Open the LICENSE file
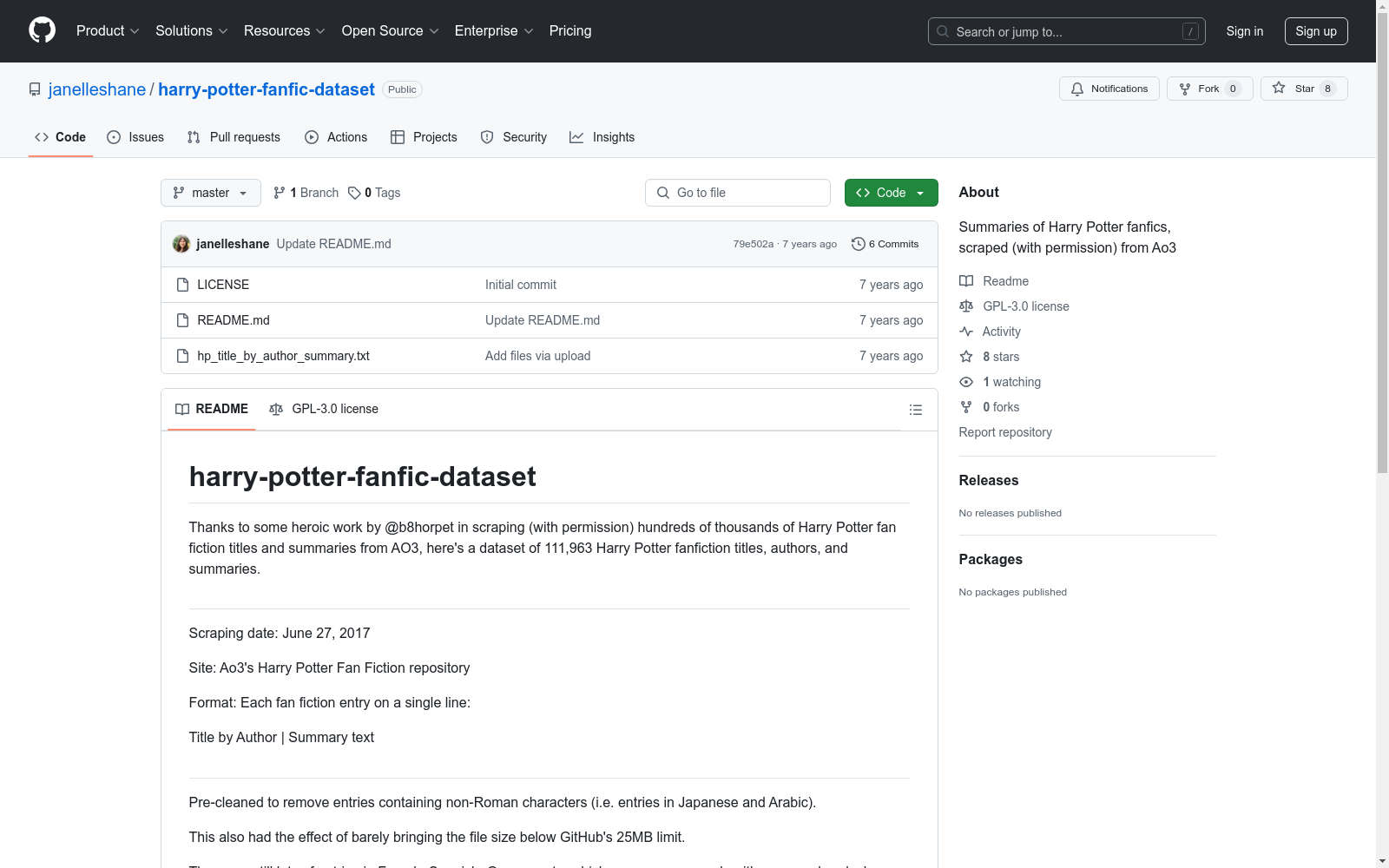This screenshot has width=1389, height=868. (x=223, y=285)
